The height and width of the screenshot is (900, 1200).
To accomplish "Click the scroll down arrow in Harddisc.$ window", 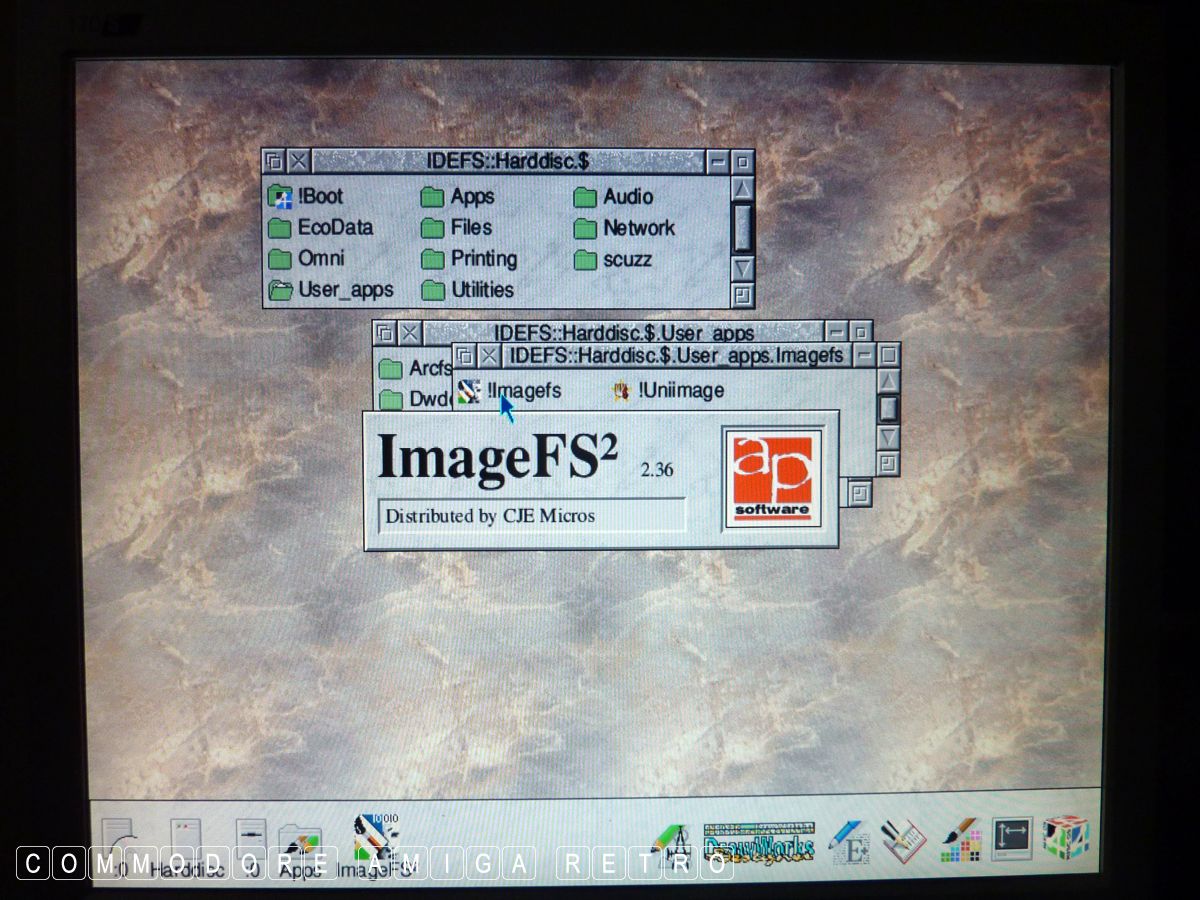I will (x=742, y=268).
